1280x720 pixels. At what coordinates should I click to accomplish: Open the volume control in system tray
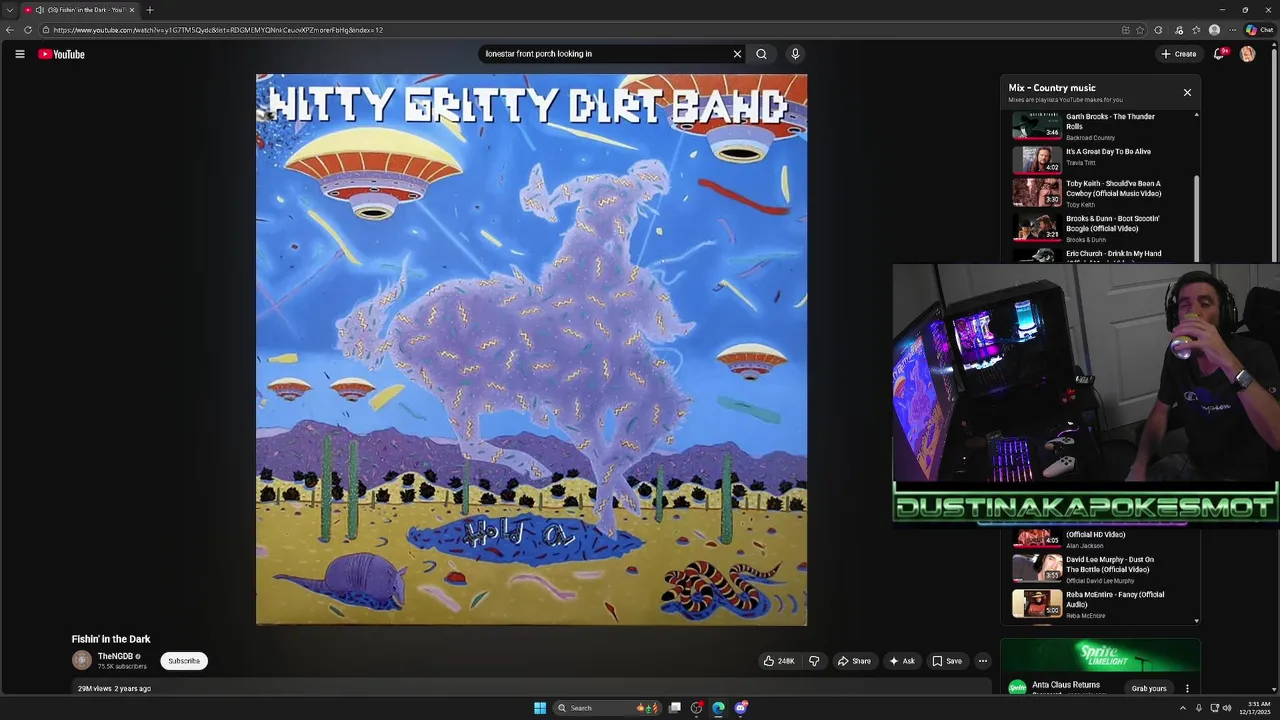[x=1226, y=708]
